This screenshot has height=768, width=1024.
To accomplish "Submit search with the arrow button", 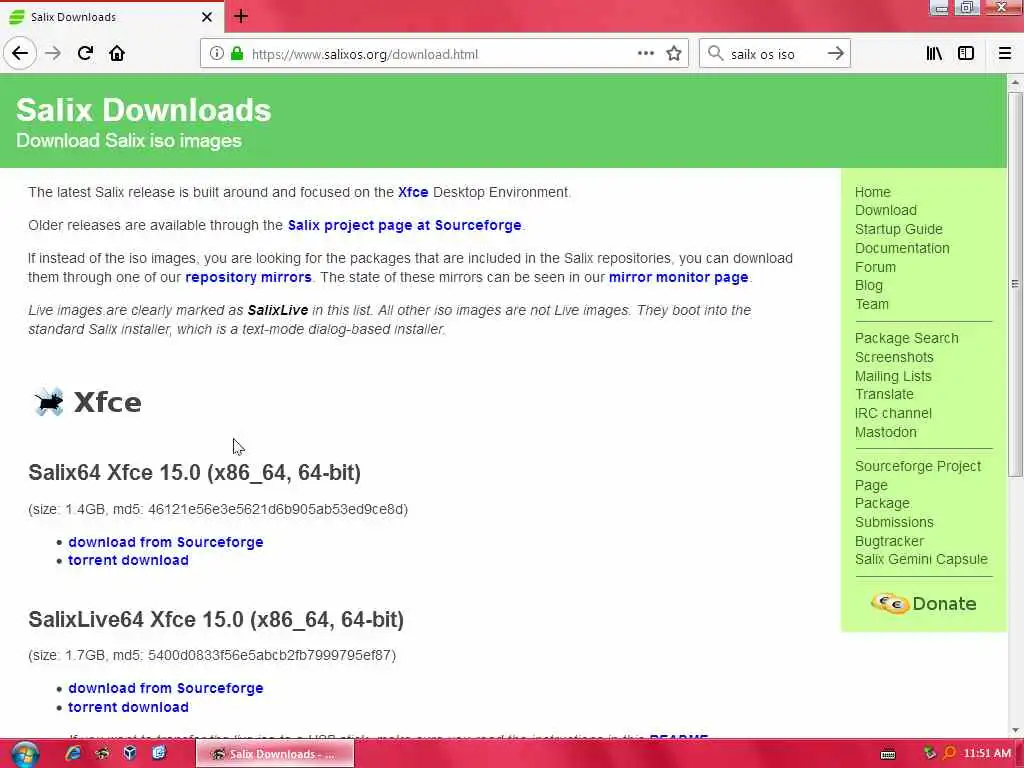I will (x=835, y=54).
